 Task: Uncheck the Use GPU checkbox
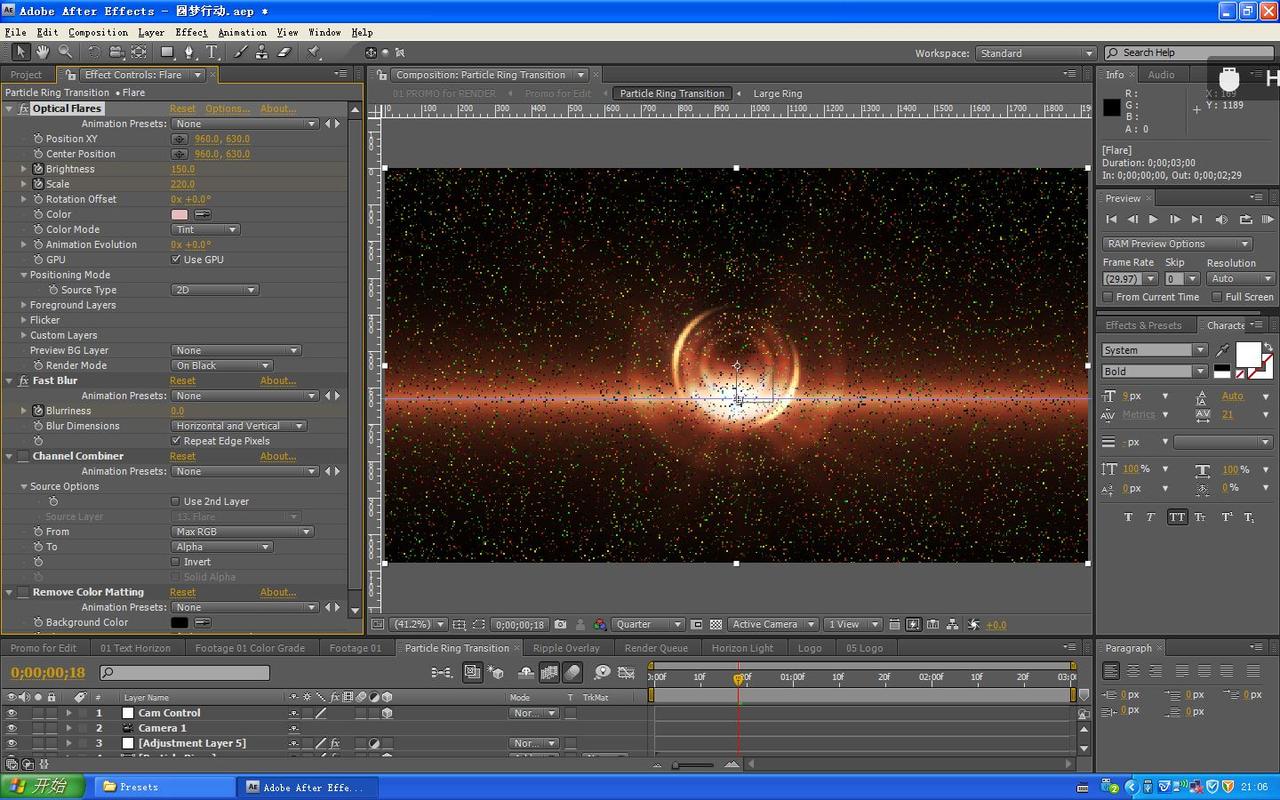(x=176, y=259)
